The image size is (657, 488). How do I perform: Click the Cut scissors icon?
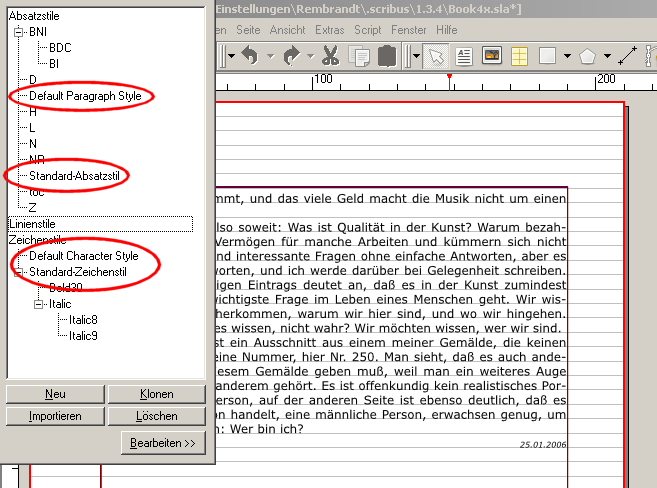tap(331, 56)
